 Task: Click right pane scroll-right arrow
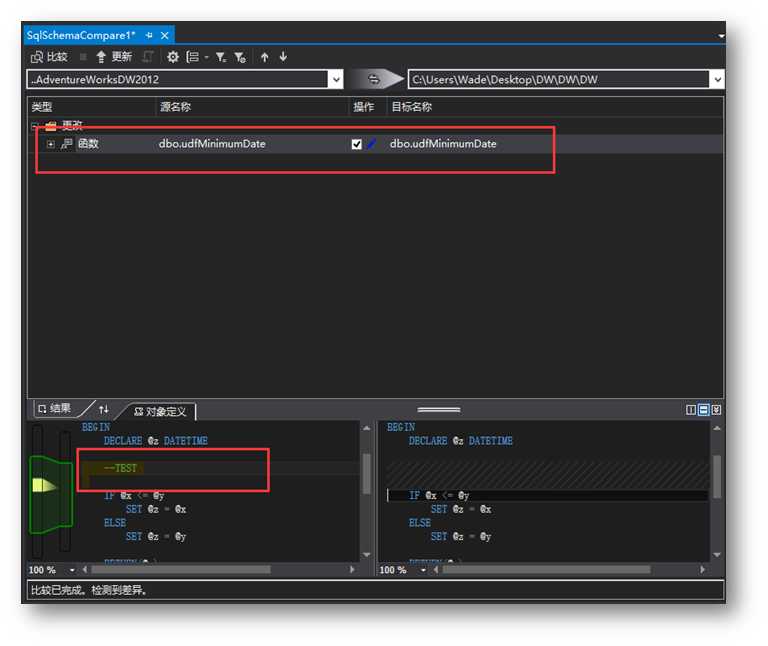tap(702, 570)
